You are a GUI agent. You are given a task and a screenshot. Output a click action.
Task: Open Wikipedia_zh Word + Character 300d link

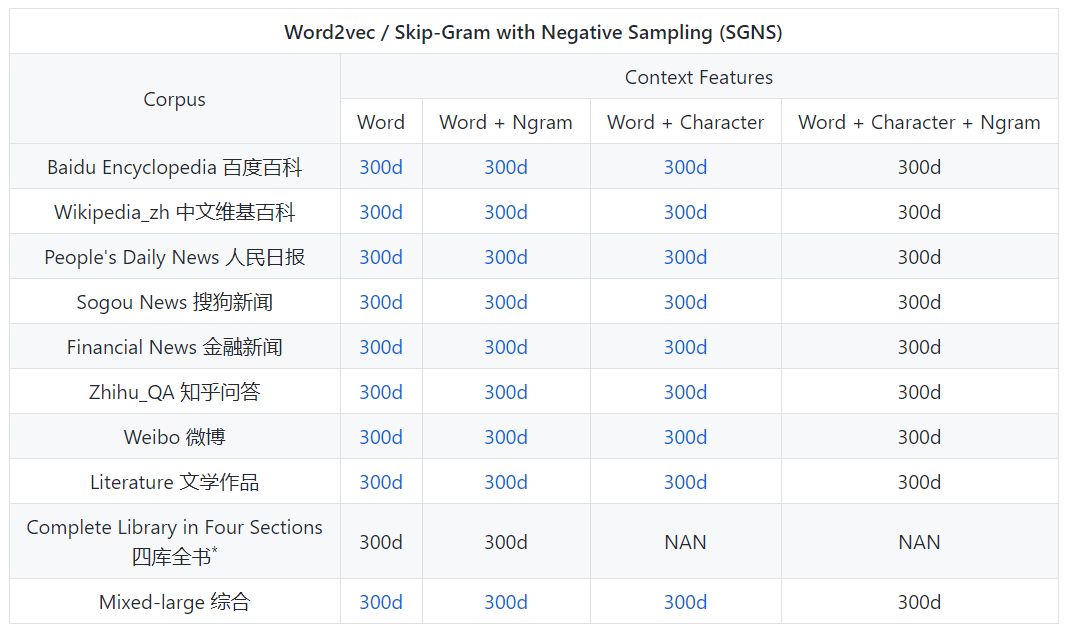click(685, 212)
